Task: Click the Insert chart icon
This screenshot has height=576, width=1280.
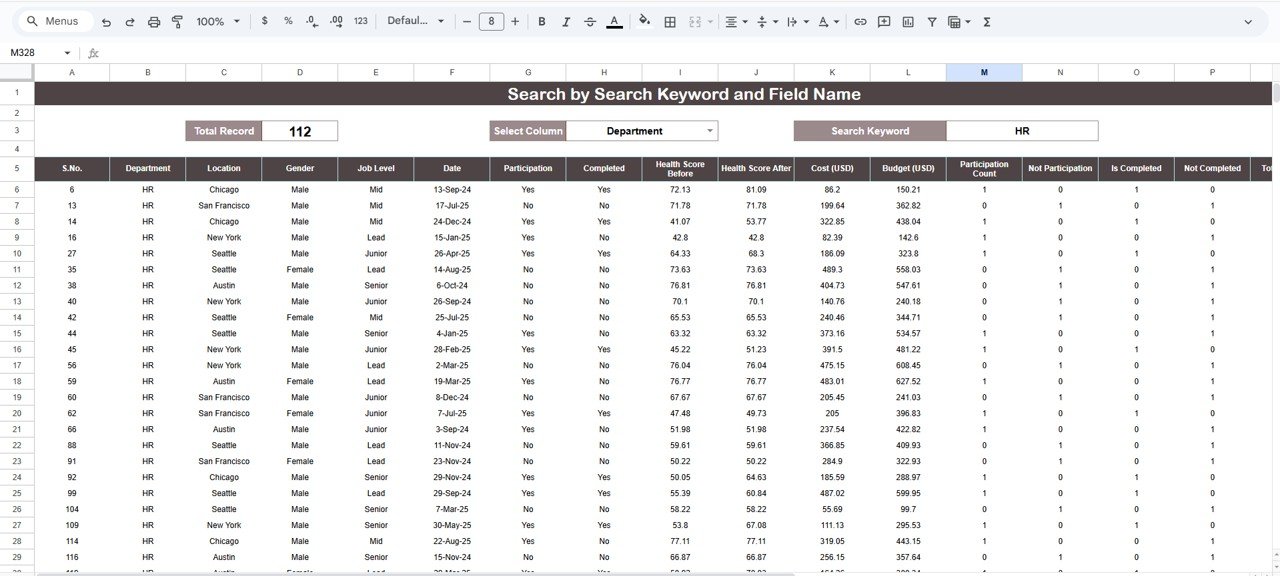Action: 908,21
